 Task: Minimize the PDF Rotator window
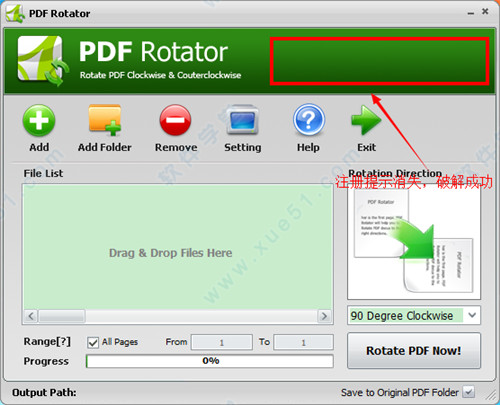click(471, 13)
